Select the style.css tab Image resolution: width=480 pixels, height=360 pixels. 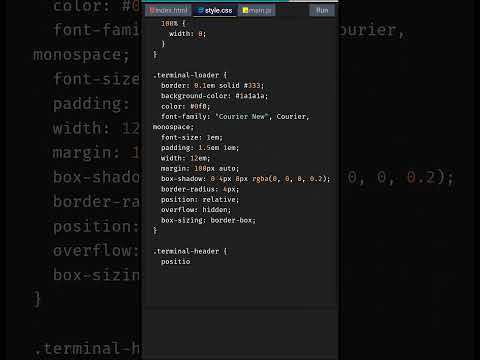215,11
